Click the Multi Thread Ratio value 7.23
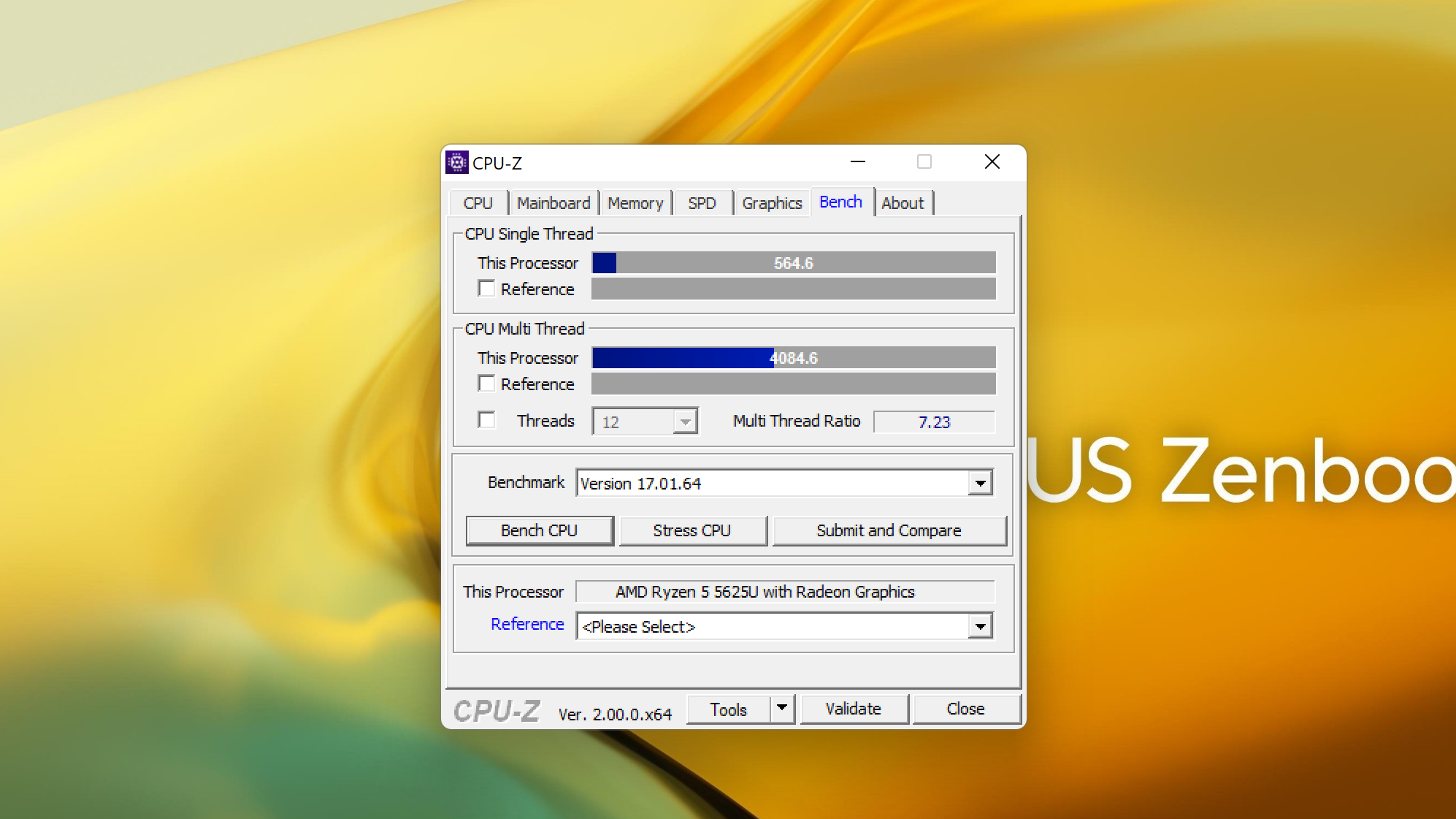 [934, 422]
